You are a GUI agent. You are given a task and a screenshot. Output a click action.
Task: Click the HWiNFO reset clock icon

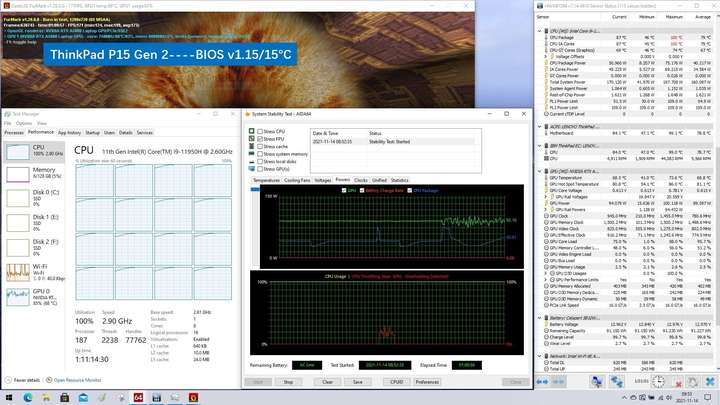pos(658,382)
